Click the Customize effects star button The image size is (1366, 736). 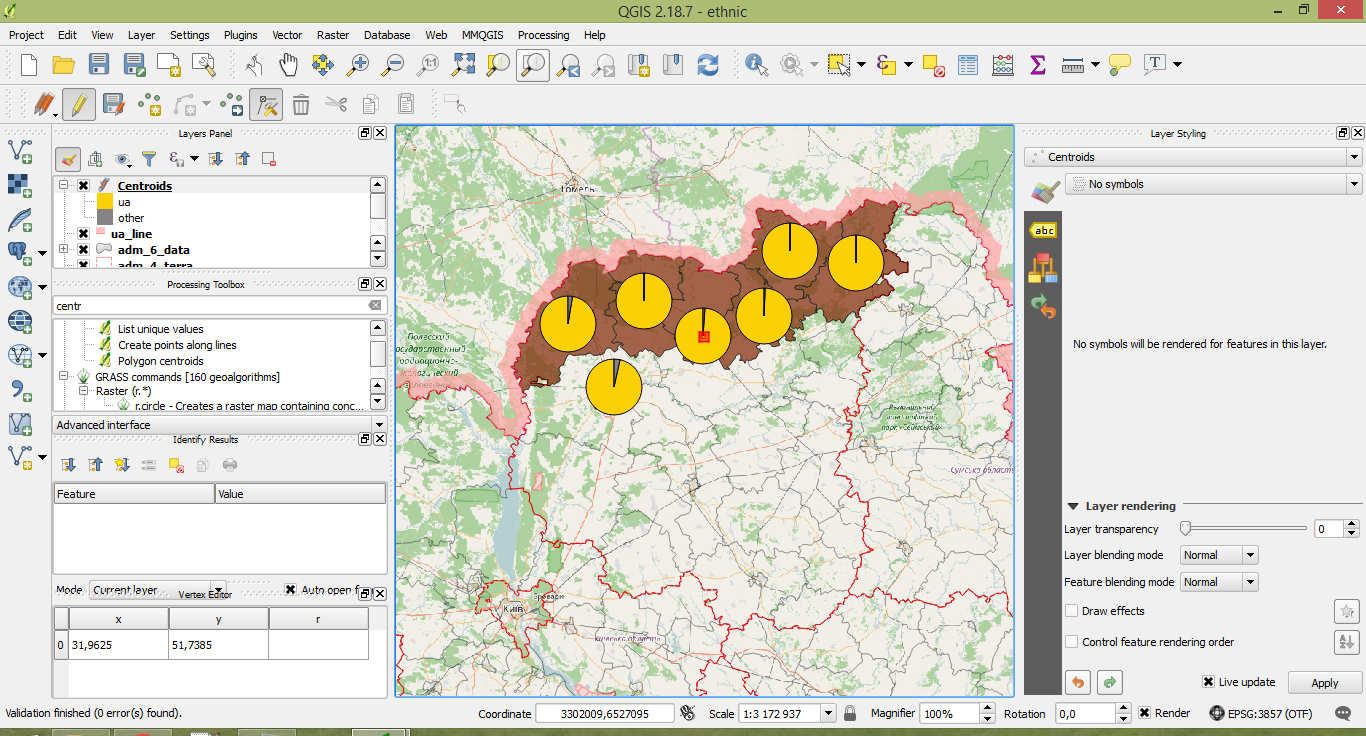[x=1346, y=611]
